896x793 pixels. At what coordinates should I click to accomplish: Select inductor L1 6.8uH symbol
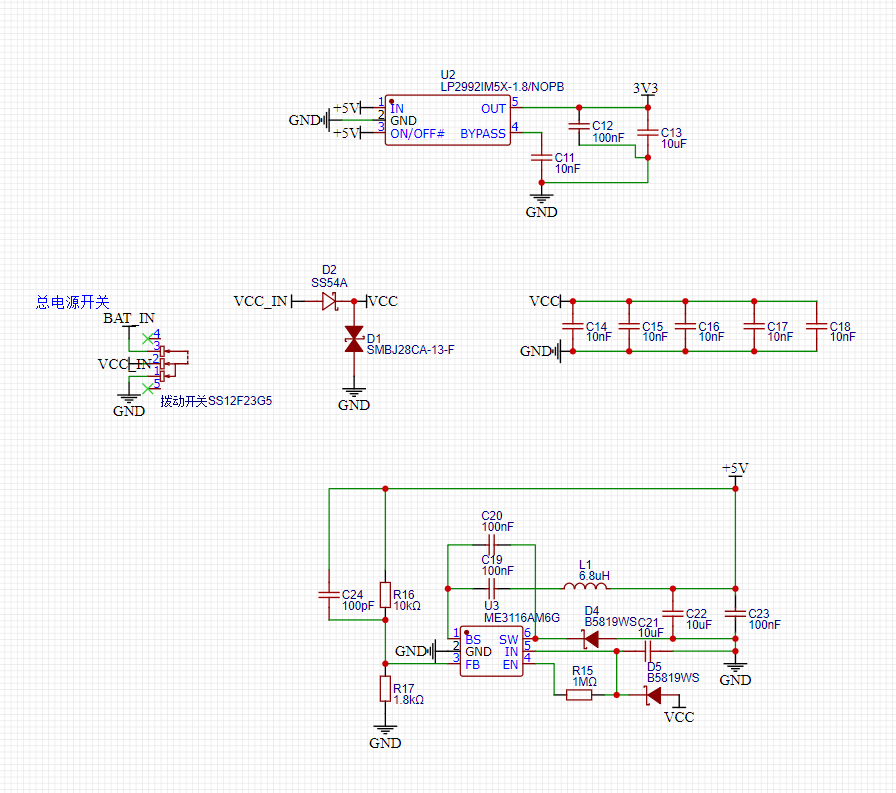pos(585,586)
